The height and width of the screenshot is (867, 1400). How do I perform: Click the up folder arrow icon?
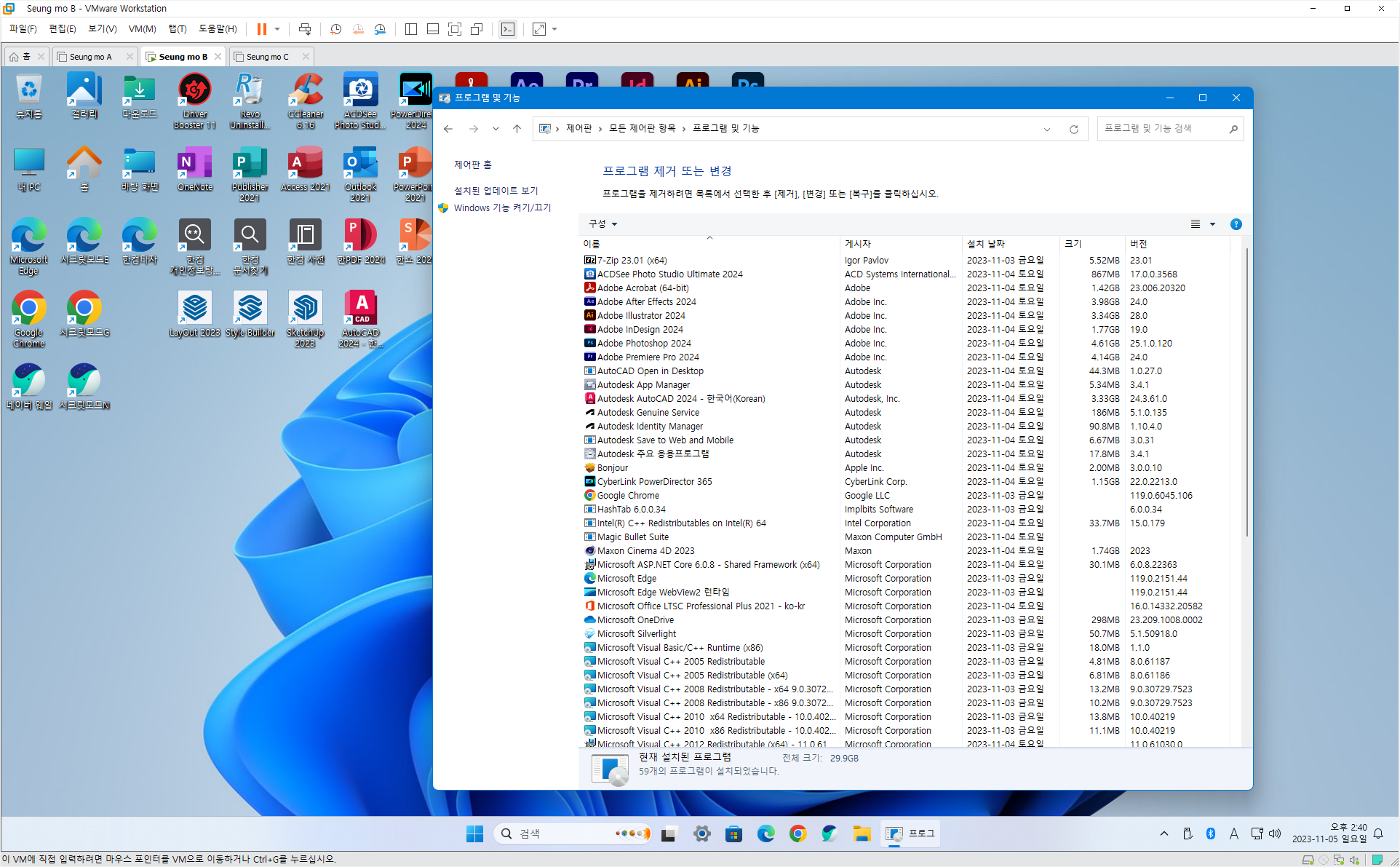point(517,129)
